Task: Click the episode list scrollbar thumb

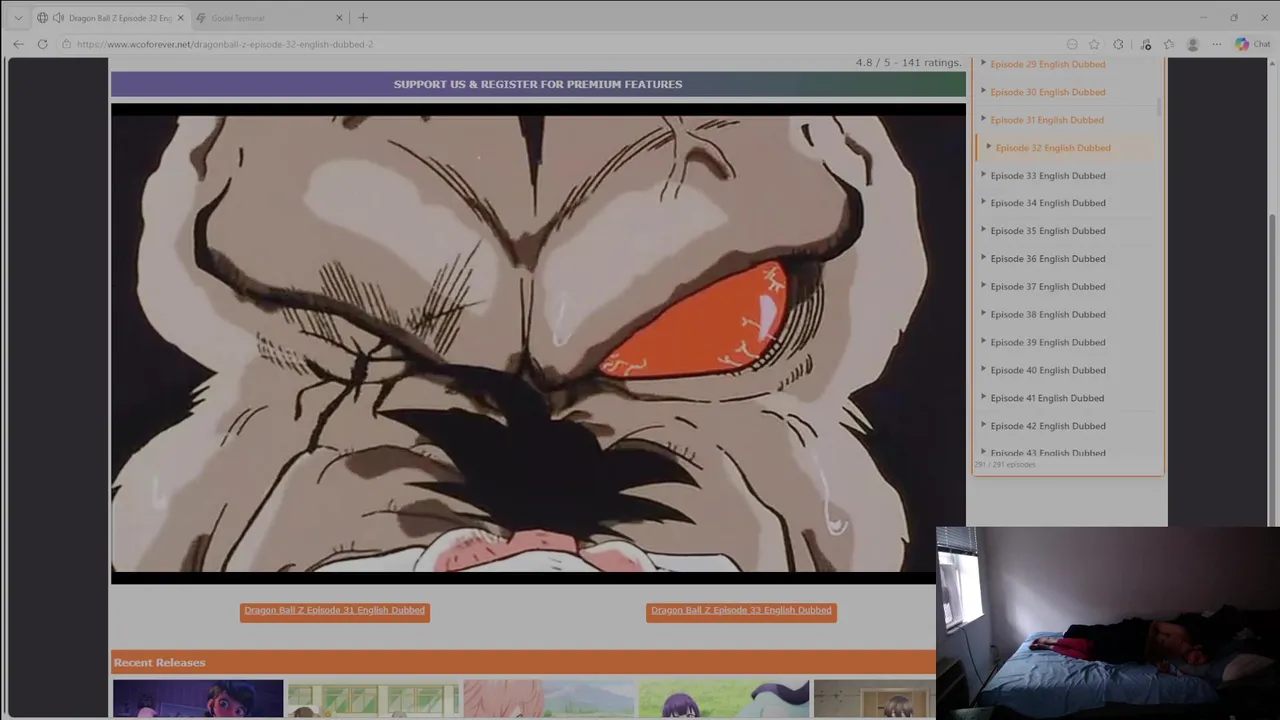Action: click(1159, 107)
